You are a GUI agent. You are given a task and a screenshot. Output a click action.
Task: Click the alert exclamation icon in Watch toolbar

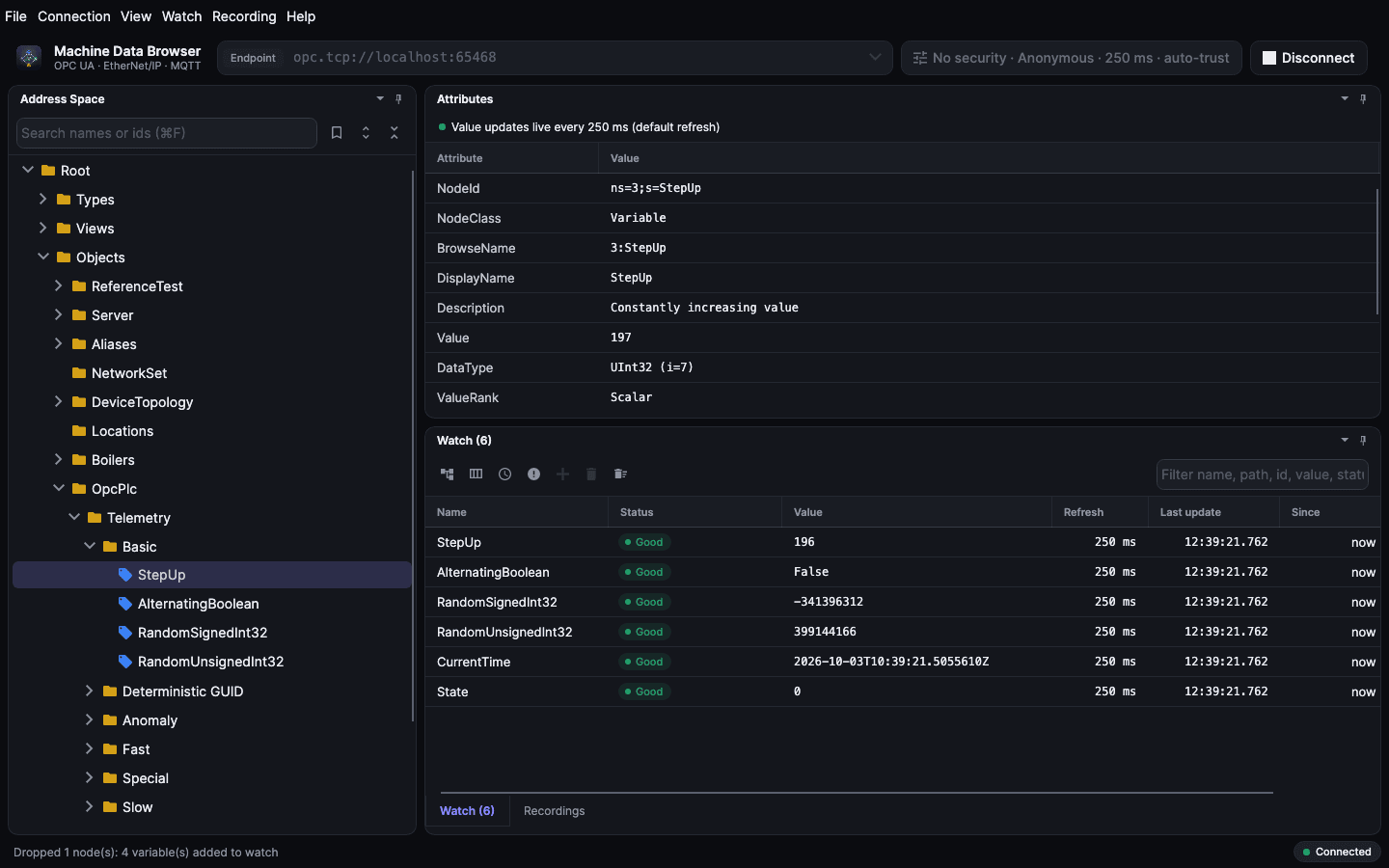[534, 474]
